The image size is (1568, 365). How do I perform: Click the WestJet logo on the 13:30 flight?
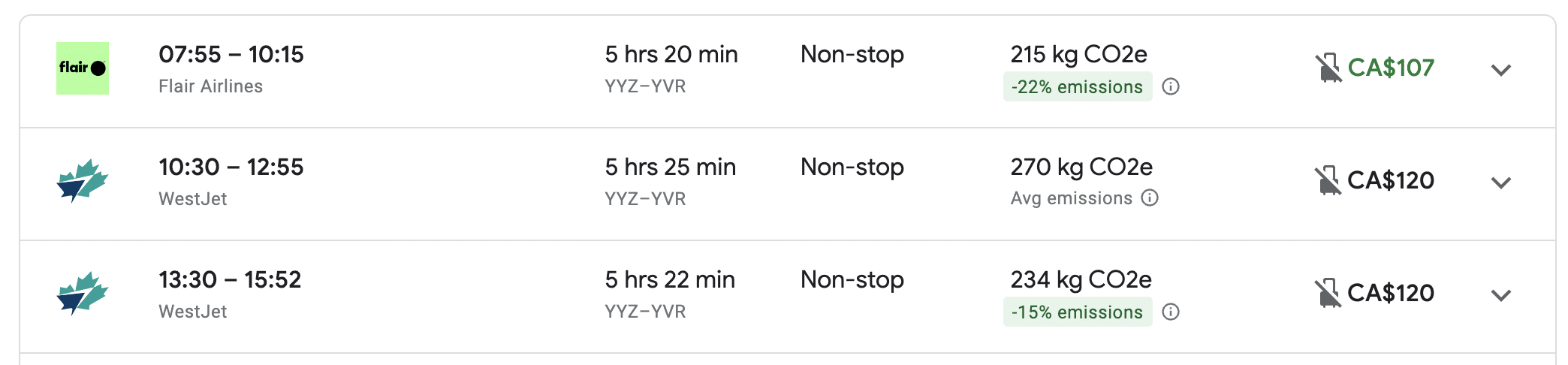83,294
